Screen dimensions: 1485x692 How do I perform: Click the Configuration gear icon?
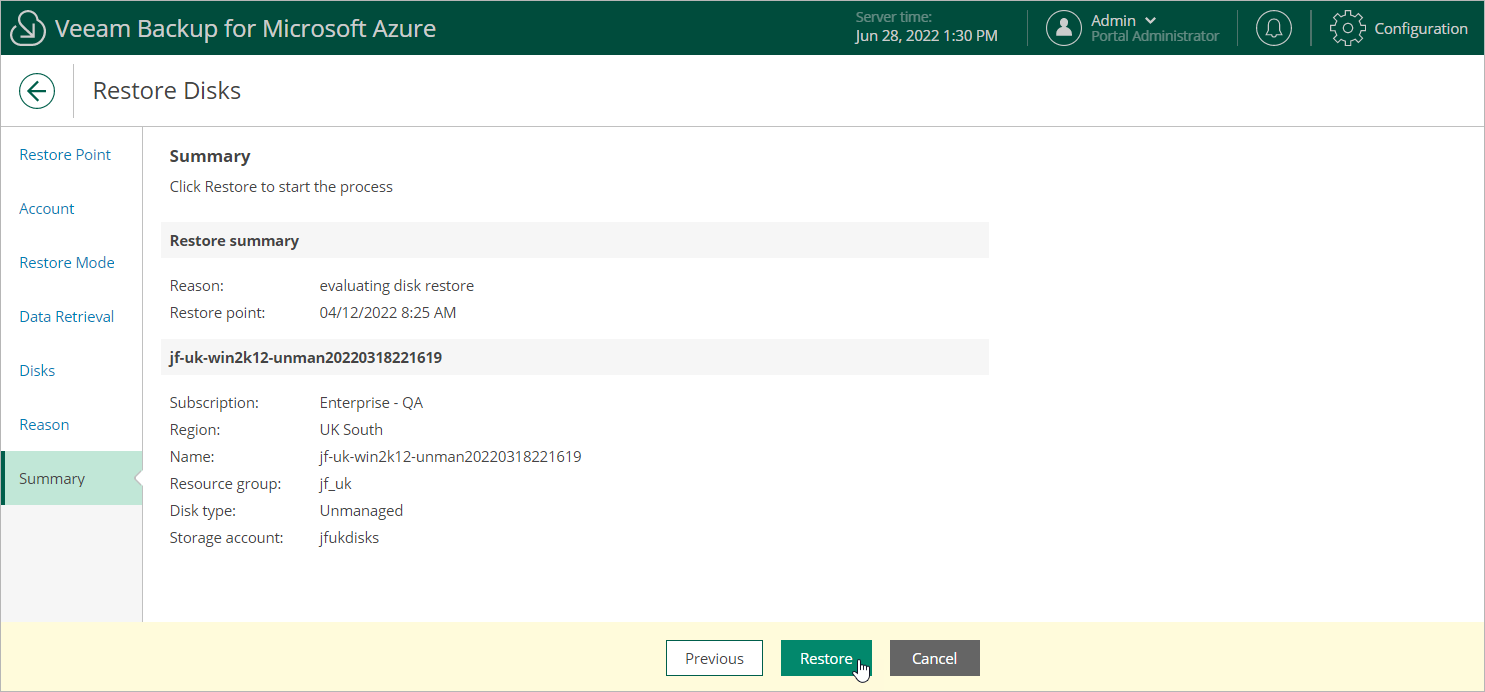click(x=1348, y=28)
